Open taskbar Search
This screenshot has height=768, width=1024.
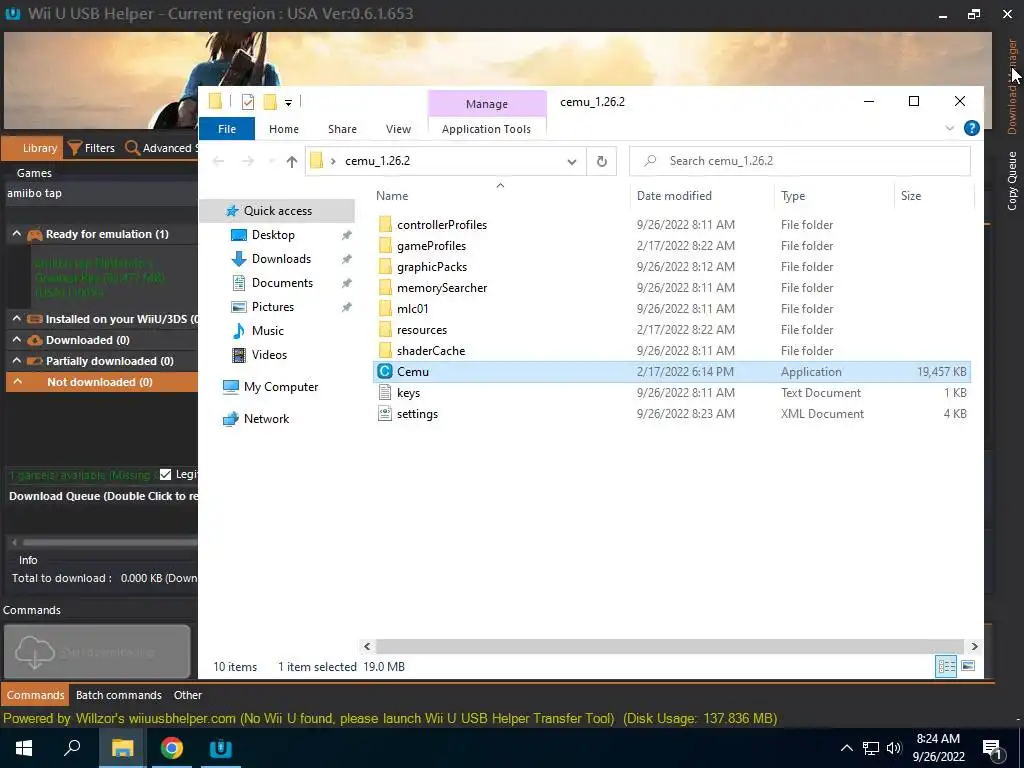[x=72, y=748]
